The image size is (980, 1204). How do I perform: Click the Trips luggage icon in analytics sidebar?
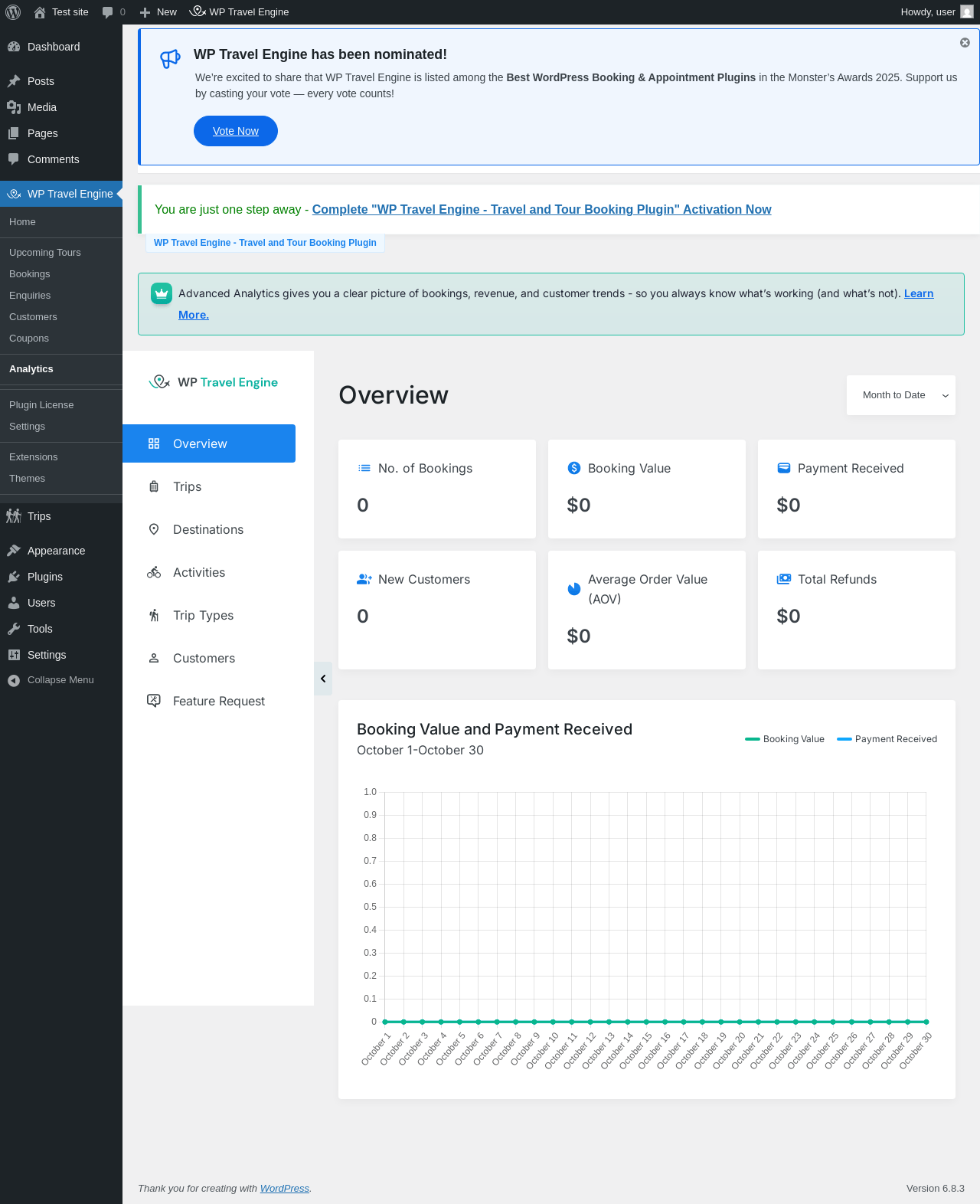tap(154, 486)
